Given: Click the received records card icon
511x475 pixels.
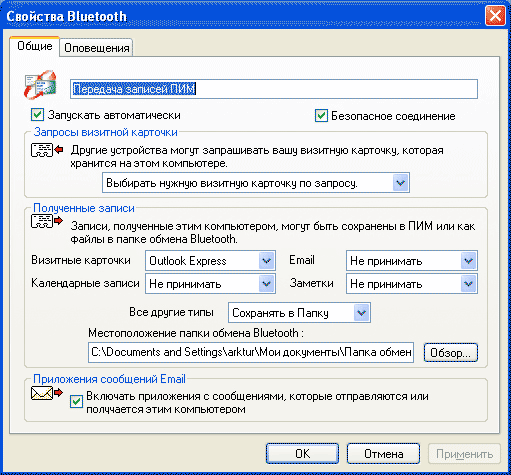Looking at the screenshot, I should (x=47, y=221).
